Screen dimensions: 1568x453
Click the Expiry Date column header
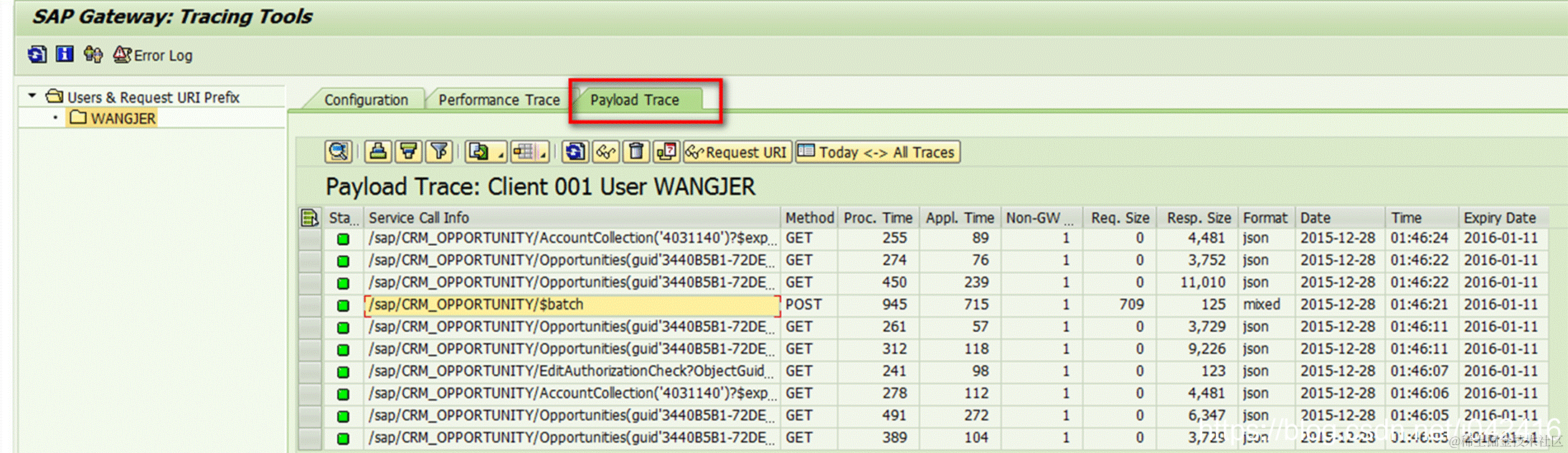1502,217
